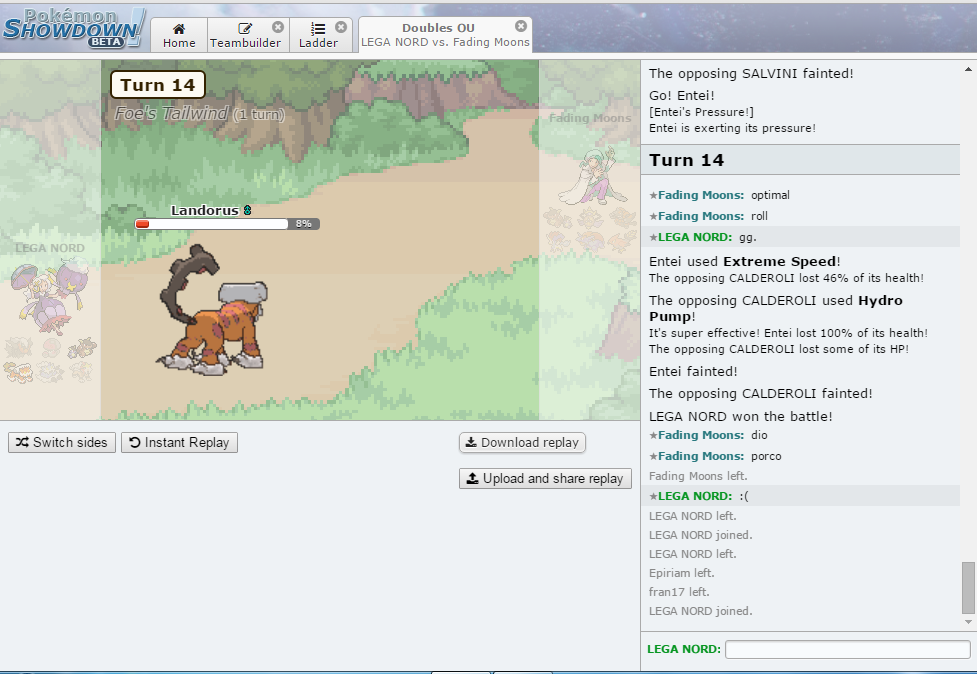Close the Doubles OU battle tab
977x674 pixels.
(521, 26)
